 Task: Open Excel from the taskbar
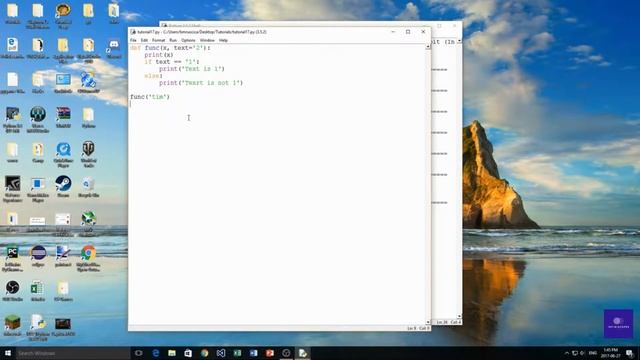(237, 353)
